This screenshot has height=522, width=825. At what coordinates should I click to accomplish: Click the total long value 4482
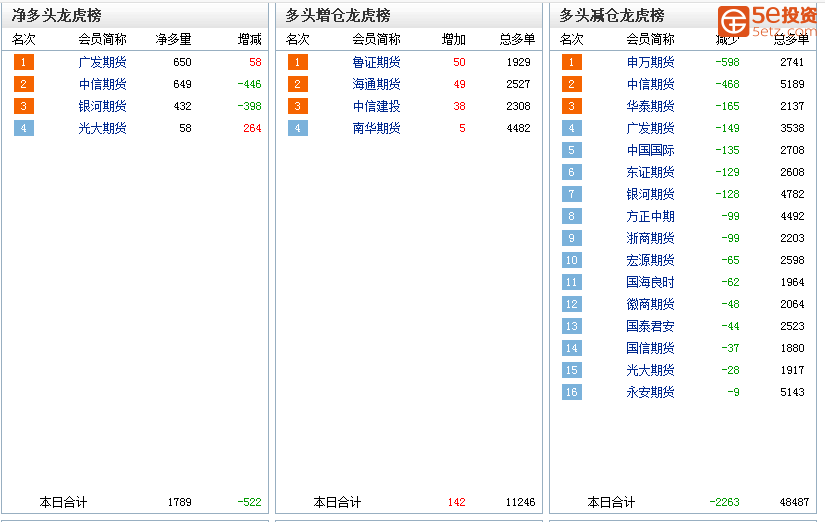(x=519, y=128)
